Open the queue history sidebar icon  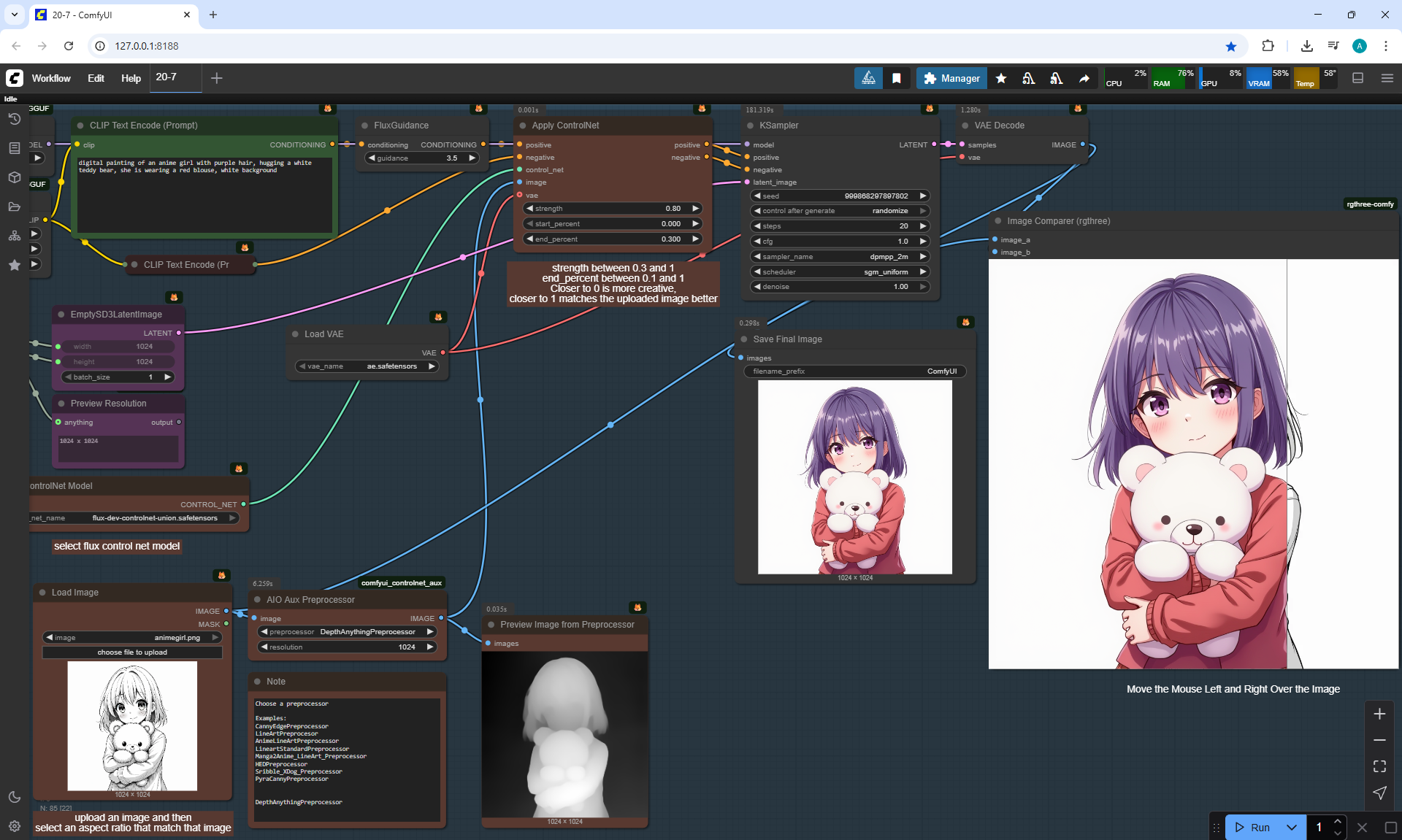point(14,119)
